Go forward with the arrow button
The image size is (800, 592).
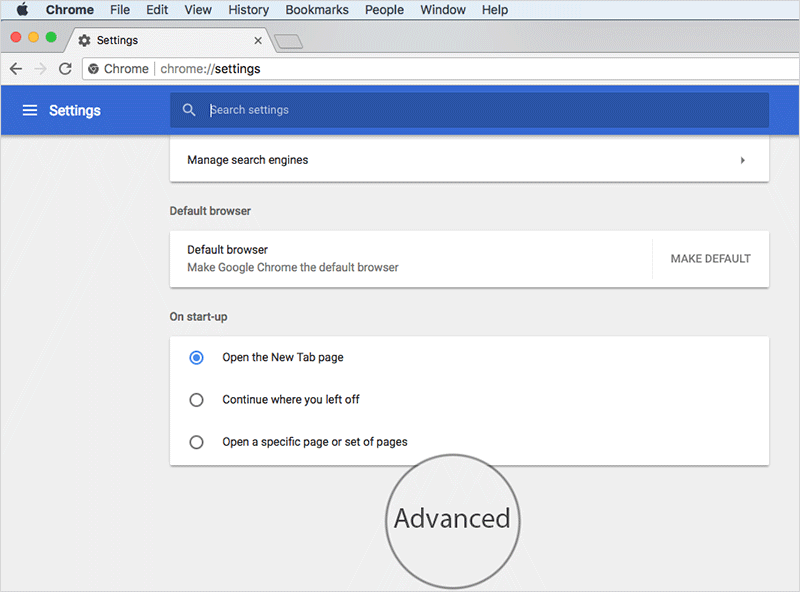[x=40, y=68]
